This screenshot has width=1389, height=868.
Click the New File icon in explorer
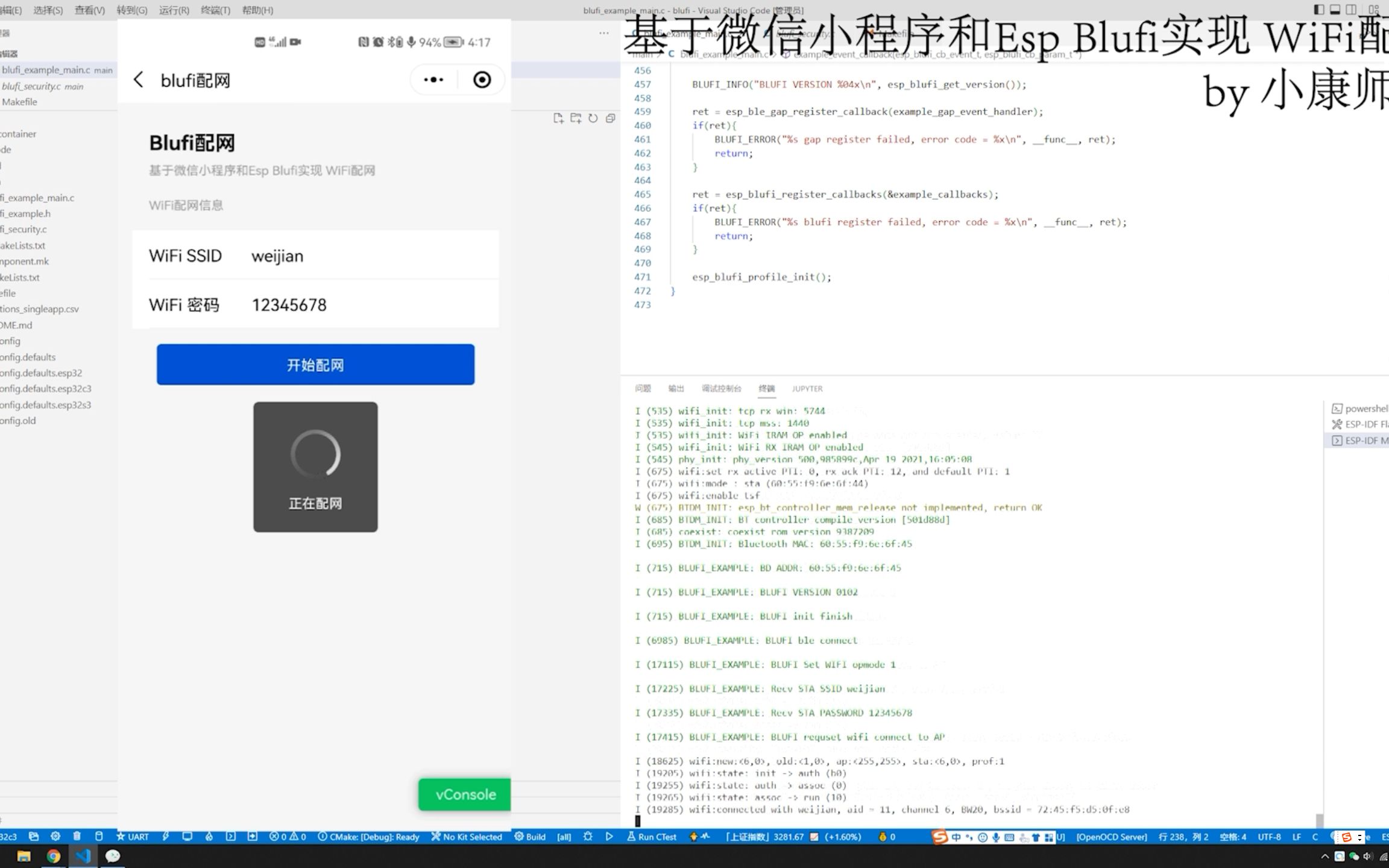pyautogui.click(x=559, y=118)
